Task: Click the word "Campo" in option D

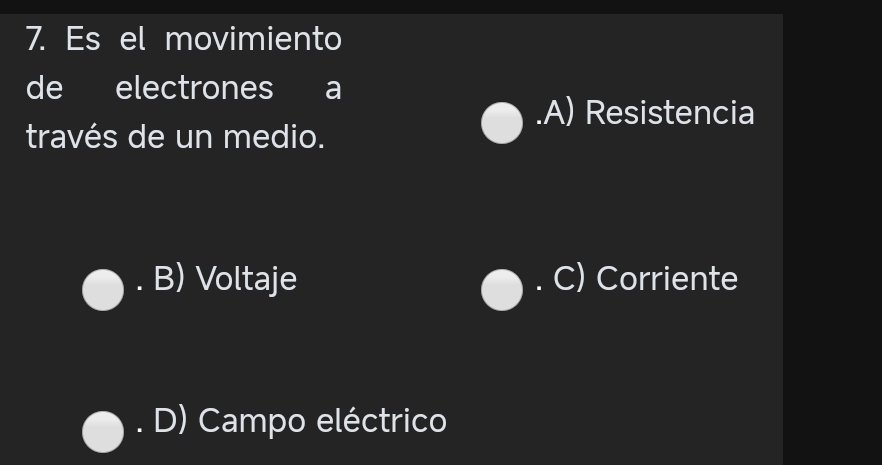Action: 252,421
